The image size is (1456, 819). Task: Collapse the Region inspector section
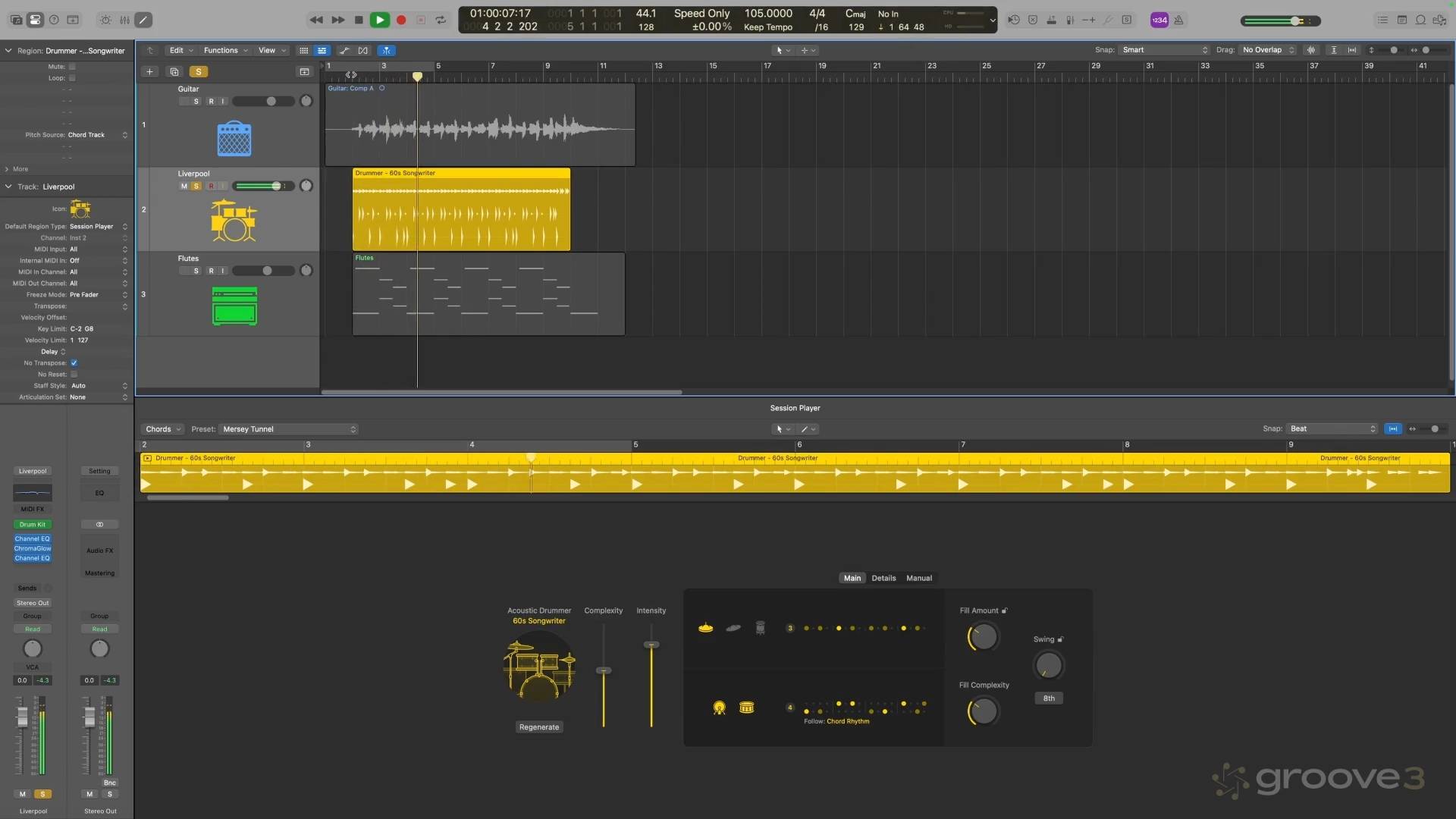click(x=8, y=51)
